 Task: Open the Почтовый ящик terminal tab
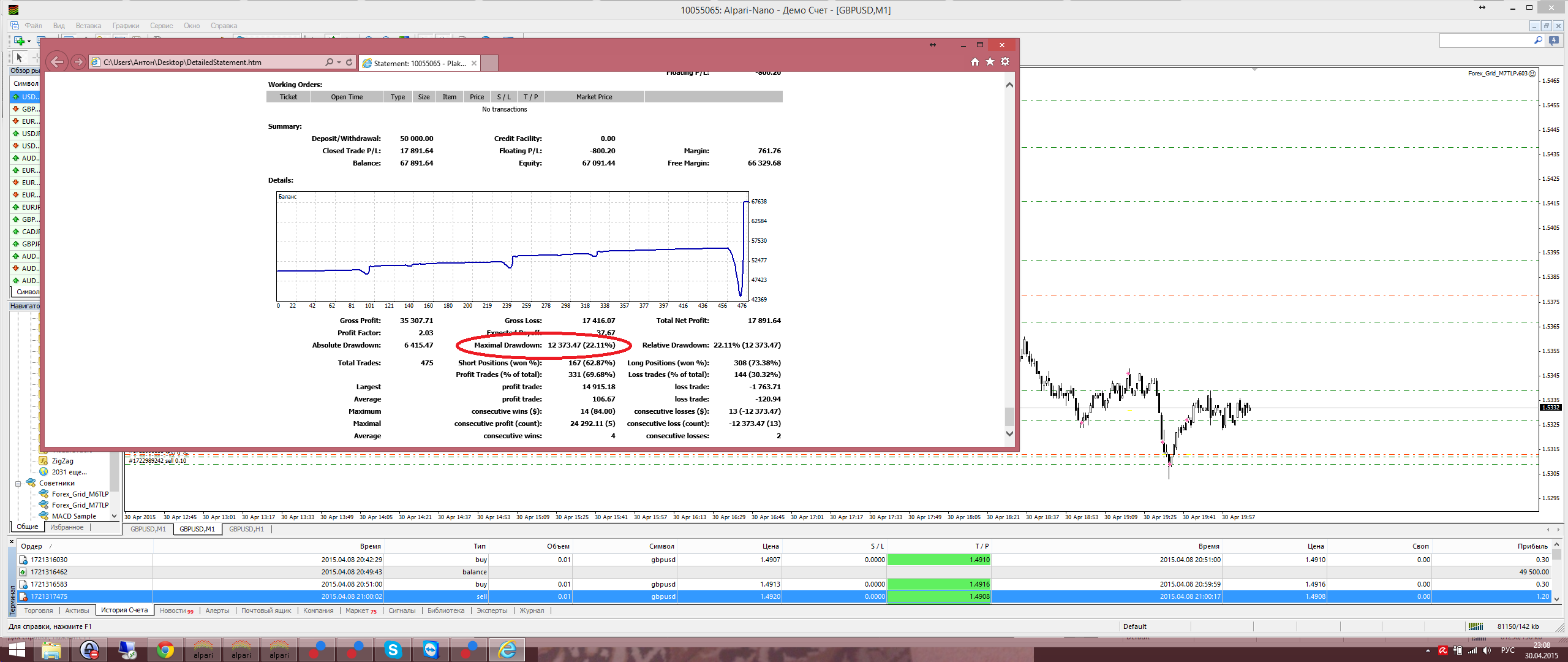[266, 611]
